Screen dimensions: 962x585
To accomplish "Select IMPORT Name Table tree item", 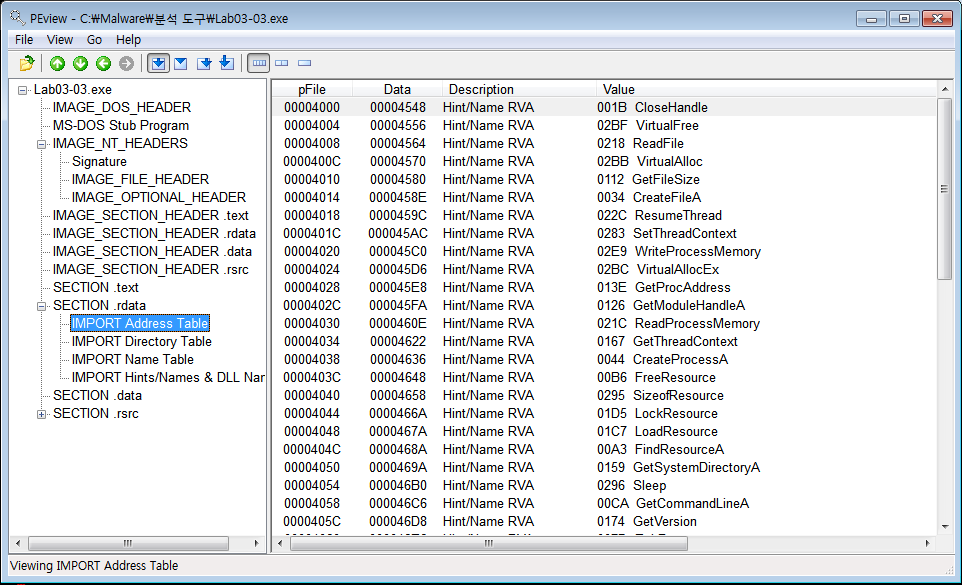I will click(x=133, y=359).
